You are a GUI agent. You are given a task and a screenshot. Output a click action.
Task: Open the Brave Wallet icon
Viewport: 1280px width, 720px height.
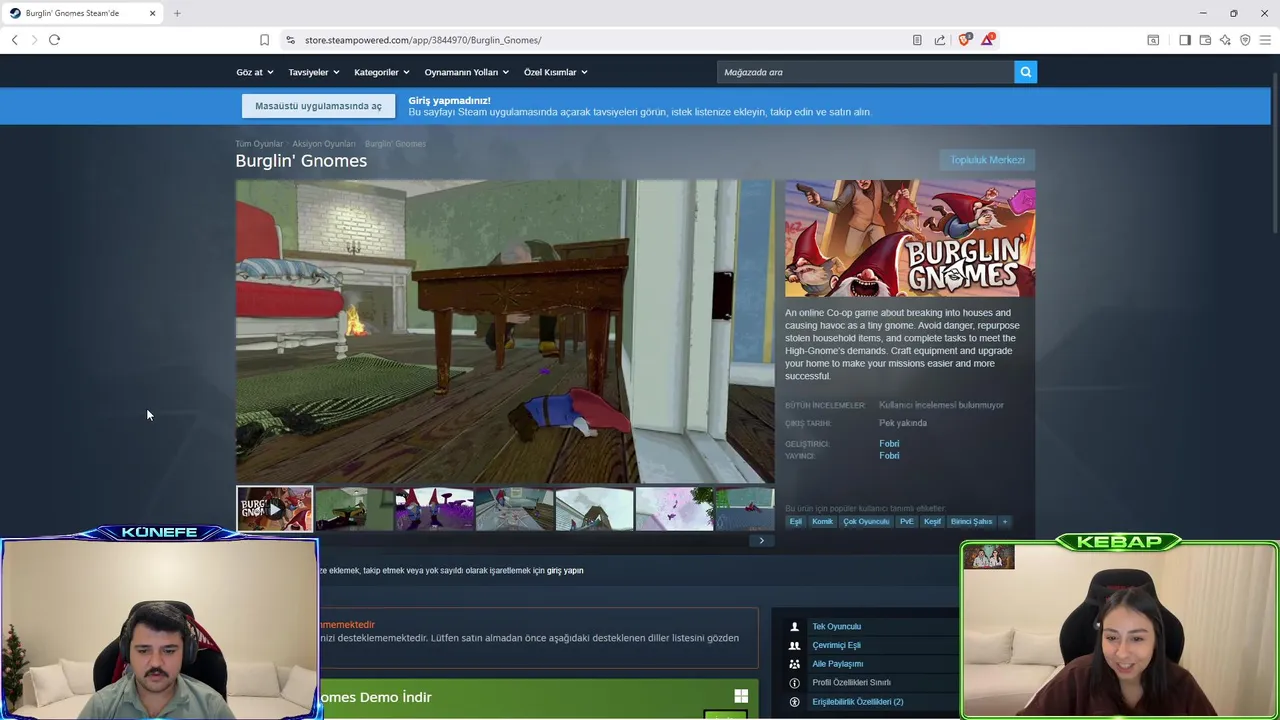[1205, 40]
